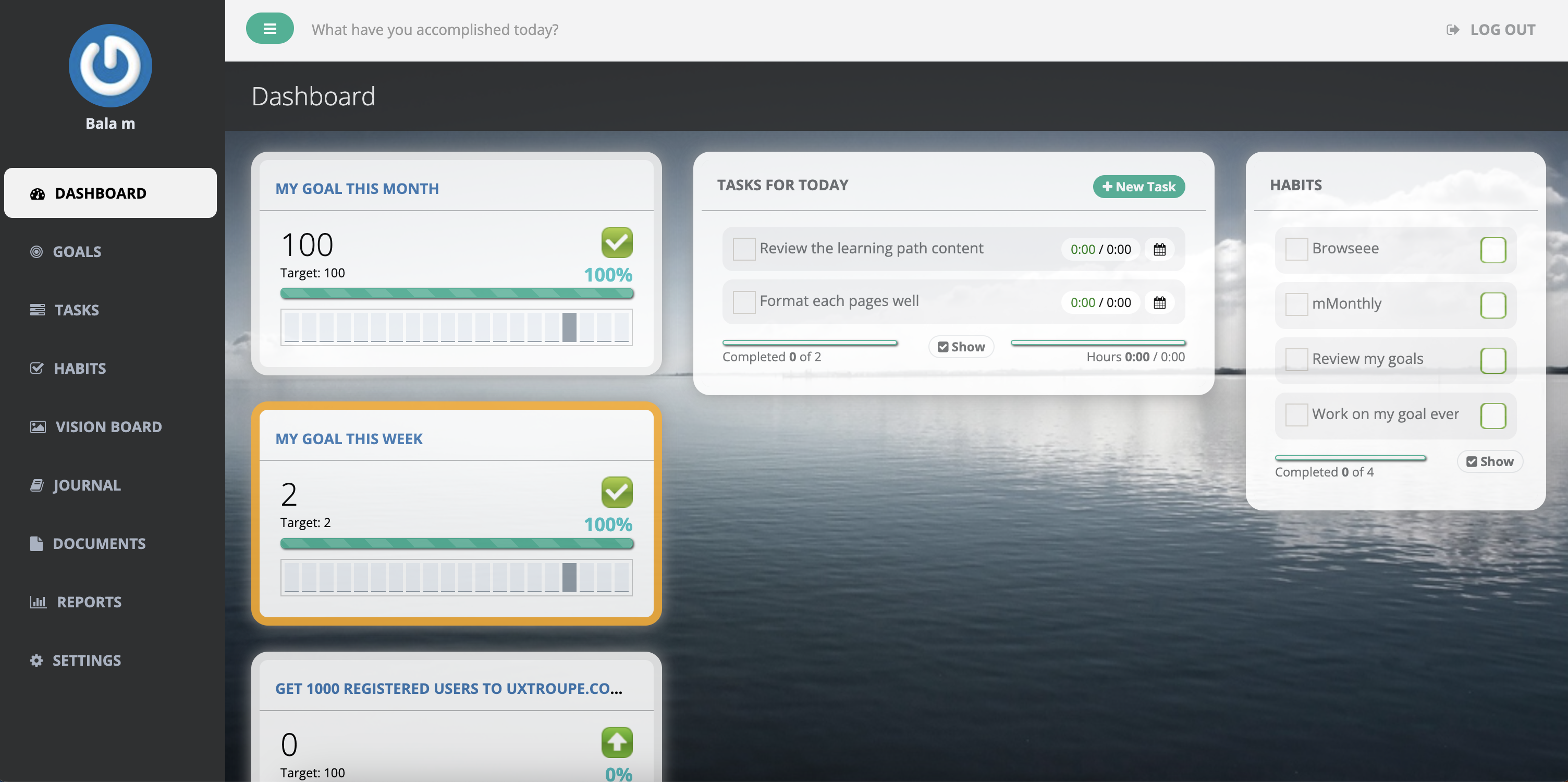
Task: Click green checkmark icon in My Goal This Month
Action: (x=616, y=242)
